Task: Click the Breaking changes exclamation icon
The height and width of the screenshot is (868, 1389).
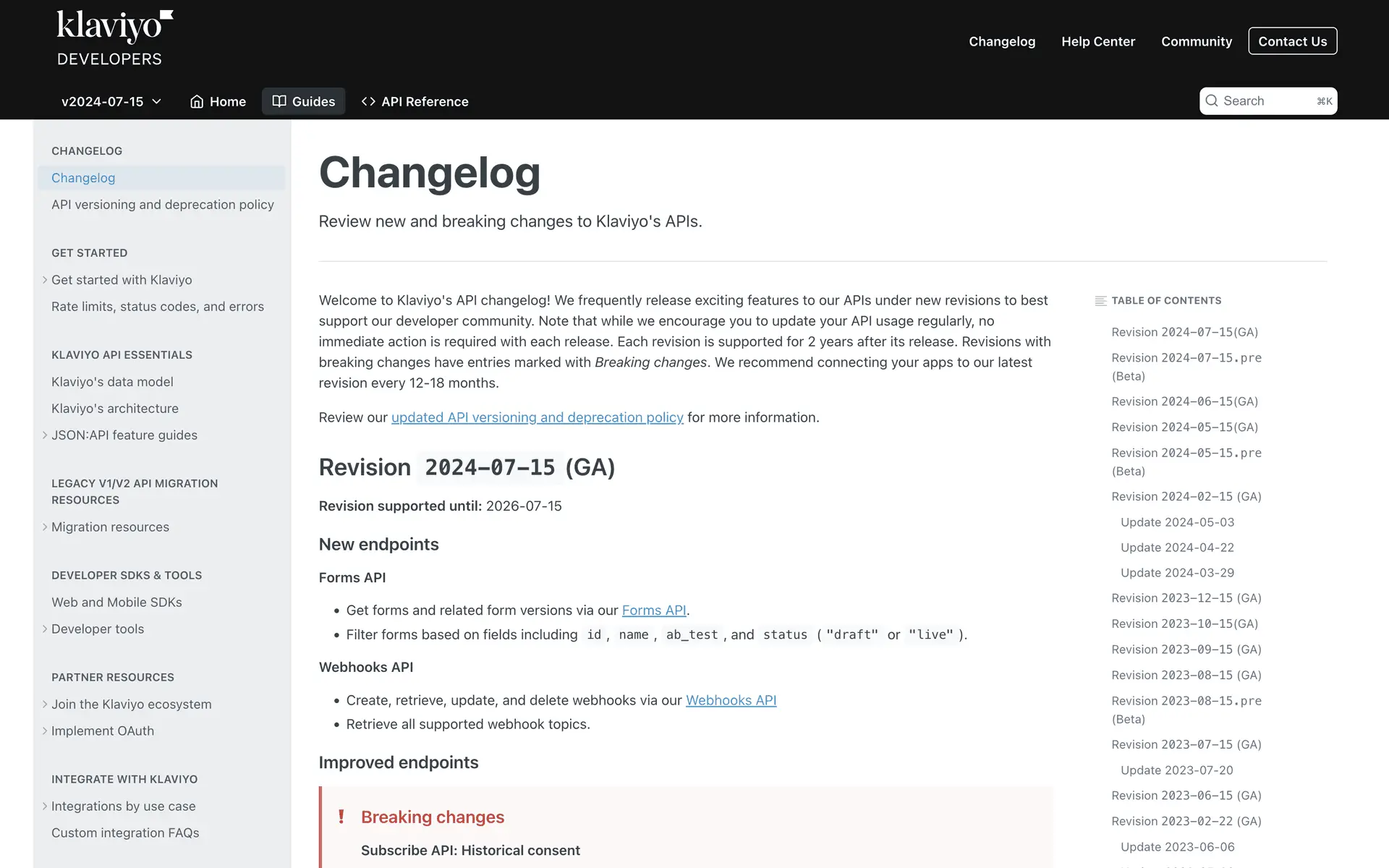Action: point(341,817)
